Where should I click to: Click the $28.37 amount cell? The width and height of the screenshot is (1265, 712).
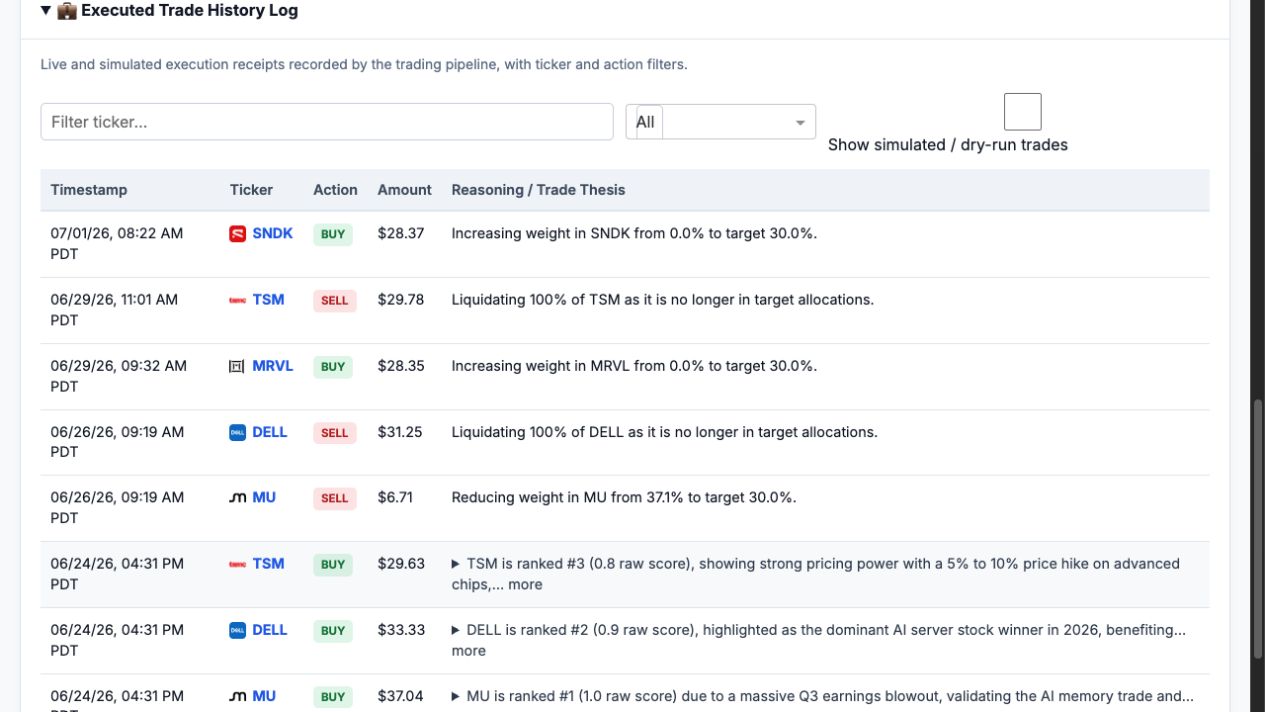click(x=401, y=233)
